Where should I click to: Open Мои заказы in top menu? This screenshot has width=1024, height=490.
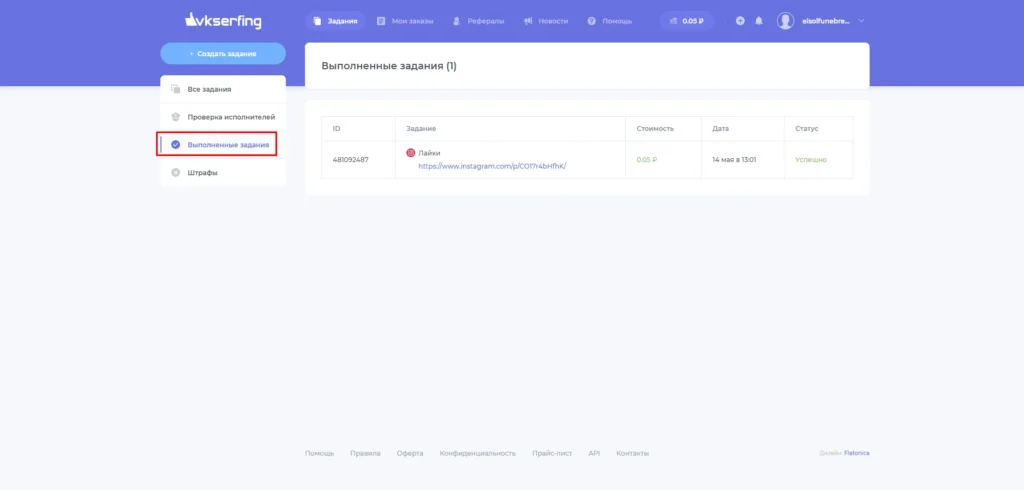coord(405,21)
